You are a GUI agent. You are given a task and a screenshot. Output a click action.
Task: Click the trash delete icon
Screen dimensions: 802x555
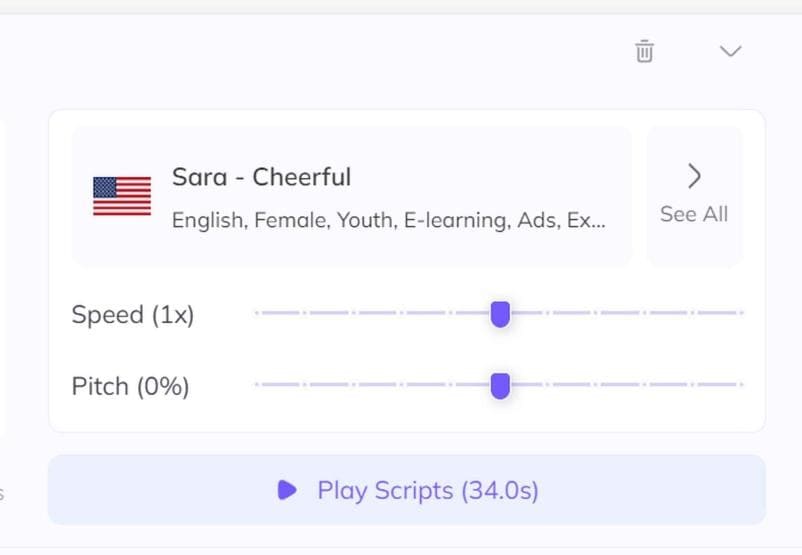645,51
